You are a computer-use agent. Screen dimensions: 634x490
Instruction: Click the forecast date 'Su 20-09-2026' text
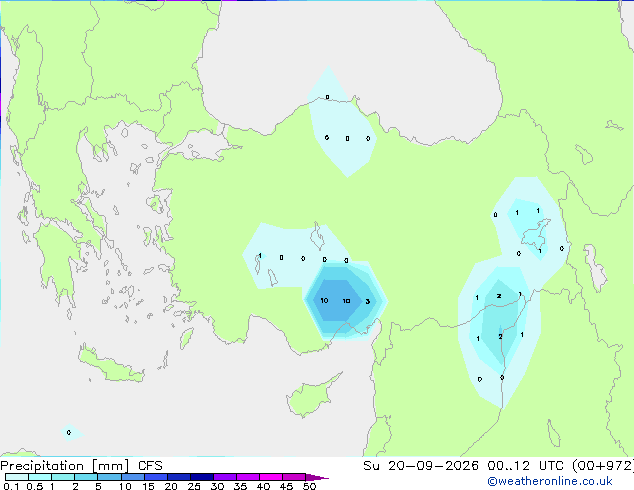tap(421, 466)
